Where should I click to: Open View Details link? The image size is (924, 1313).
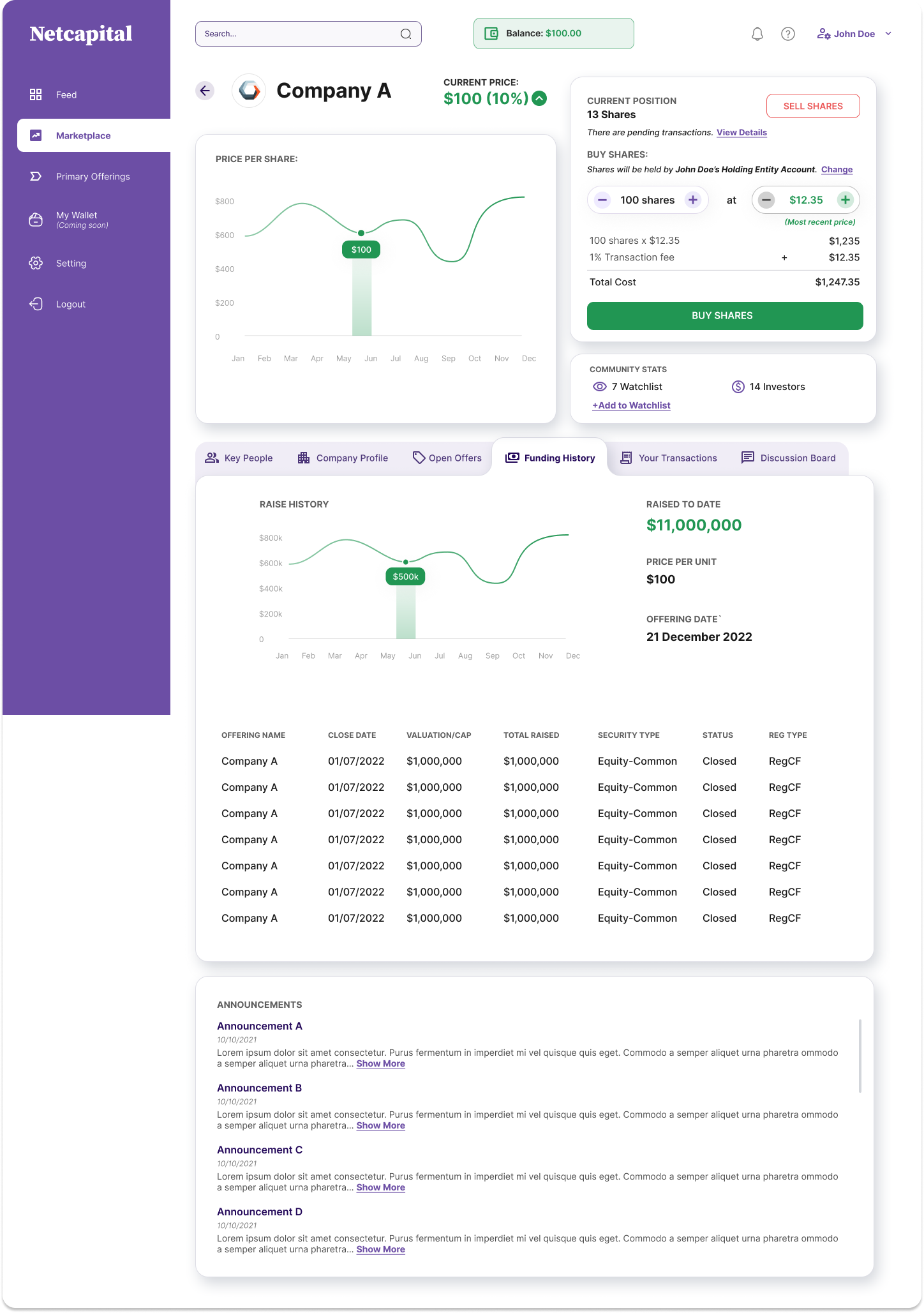(741, 133)
